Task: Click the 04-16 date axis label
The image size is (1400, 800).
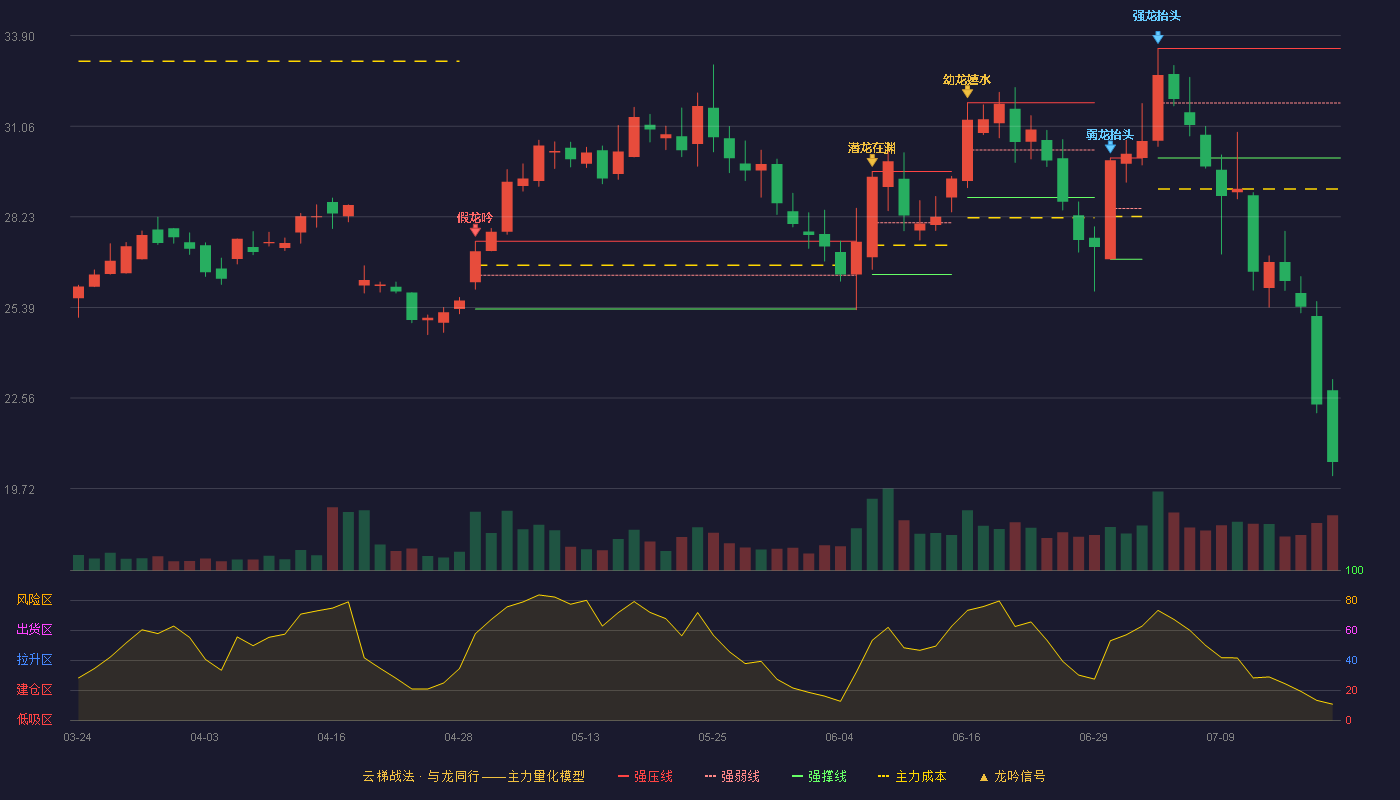Action: (x=331, y=737)
